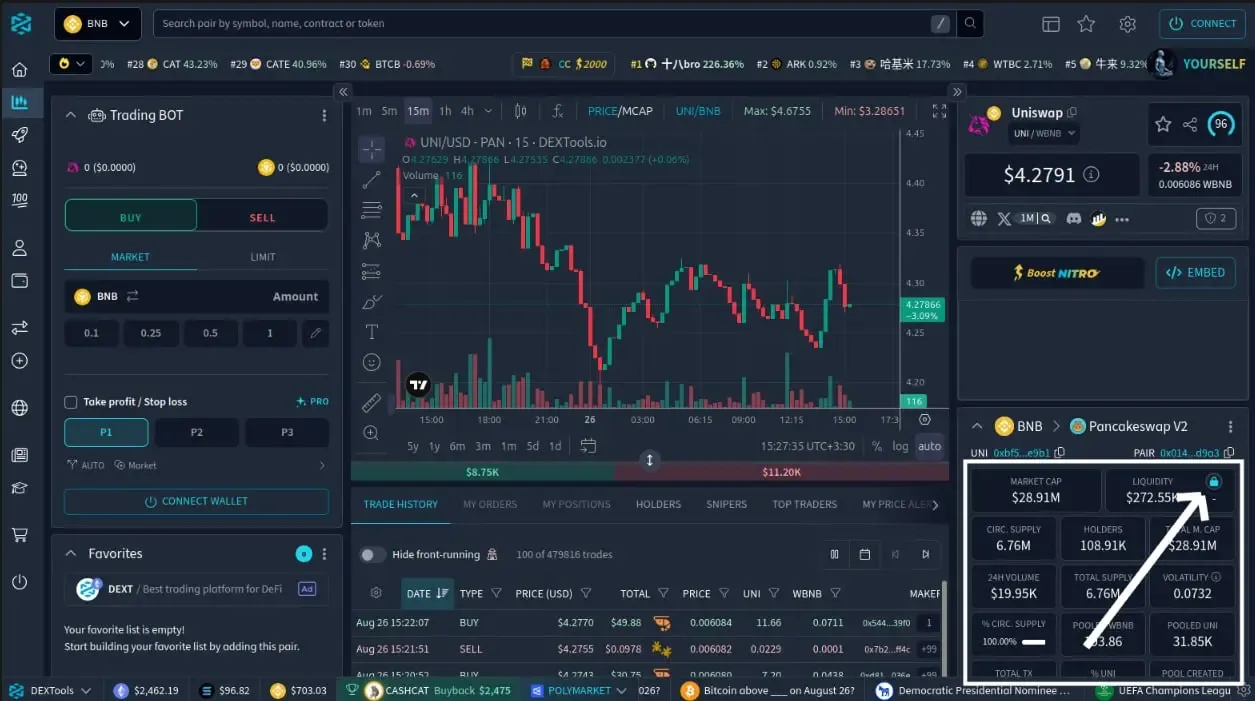Image resolution: width=1255 pixels, height=701 pixels.
Task: Click the EMBED button
Action: (1196, 272)
